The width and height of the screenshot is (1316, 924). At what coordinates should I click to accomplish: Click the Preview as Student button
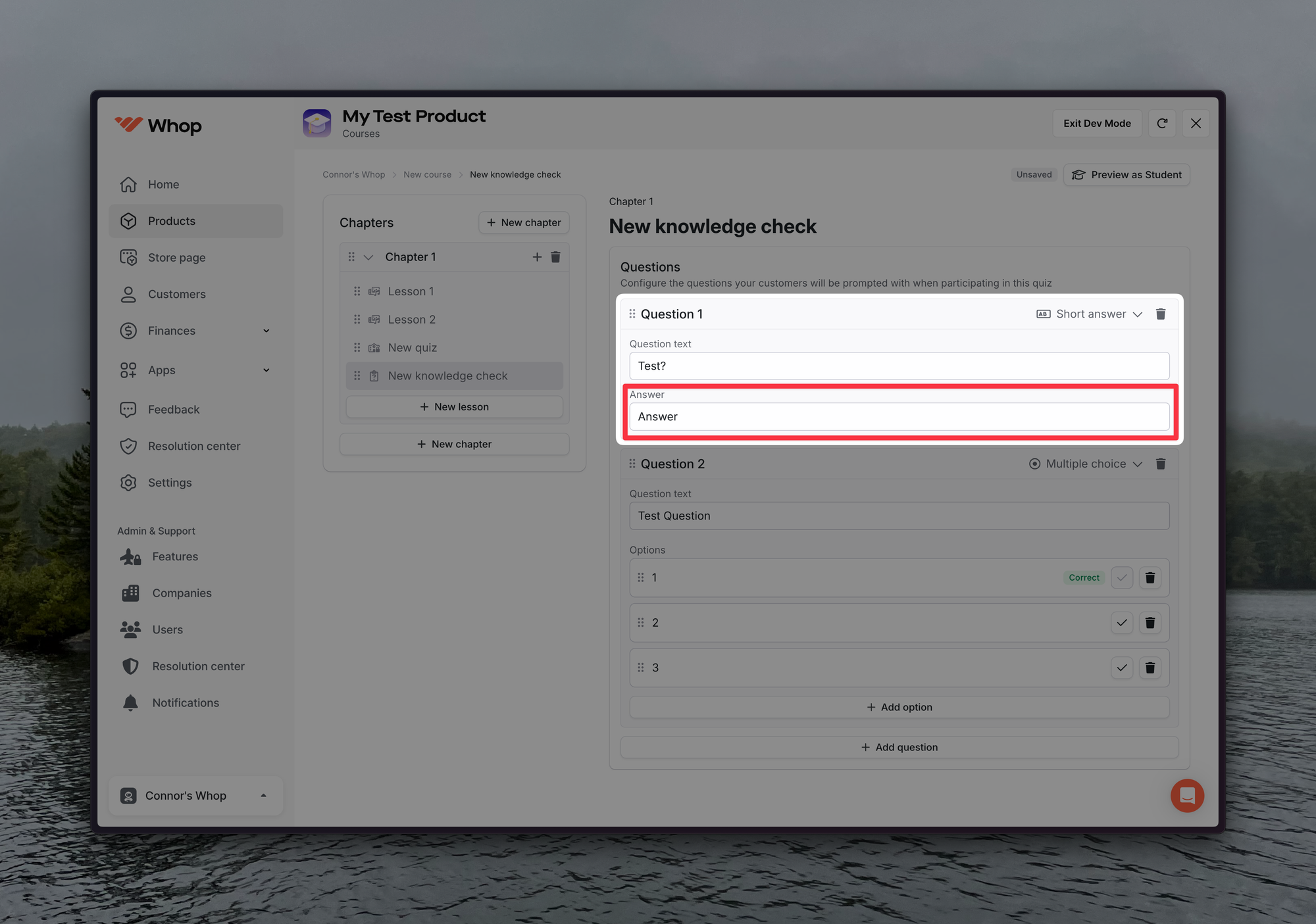point(1126,175)
